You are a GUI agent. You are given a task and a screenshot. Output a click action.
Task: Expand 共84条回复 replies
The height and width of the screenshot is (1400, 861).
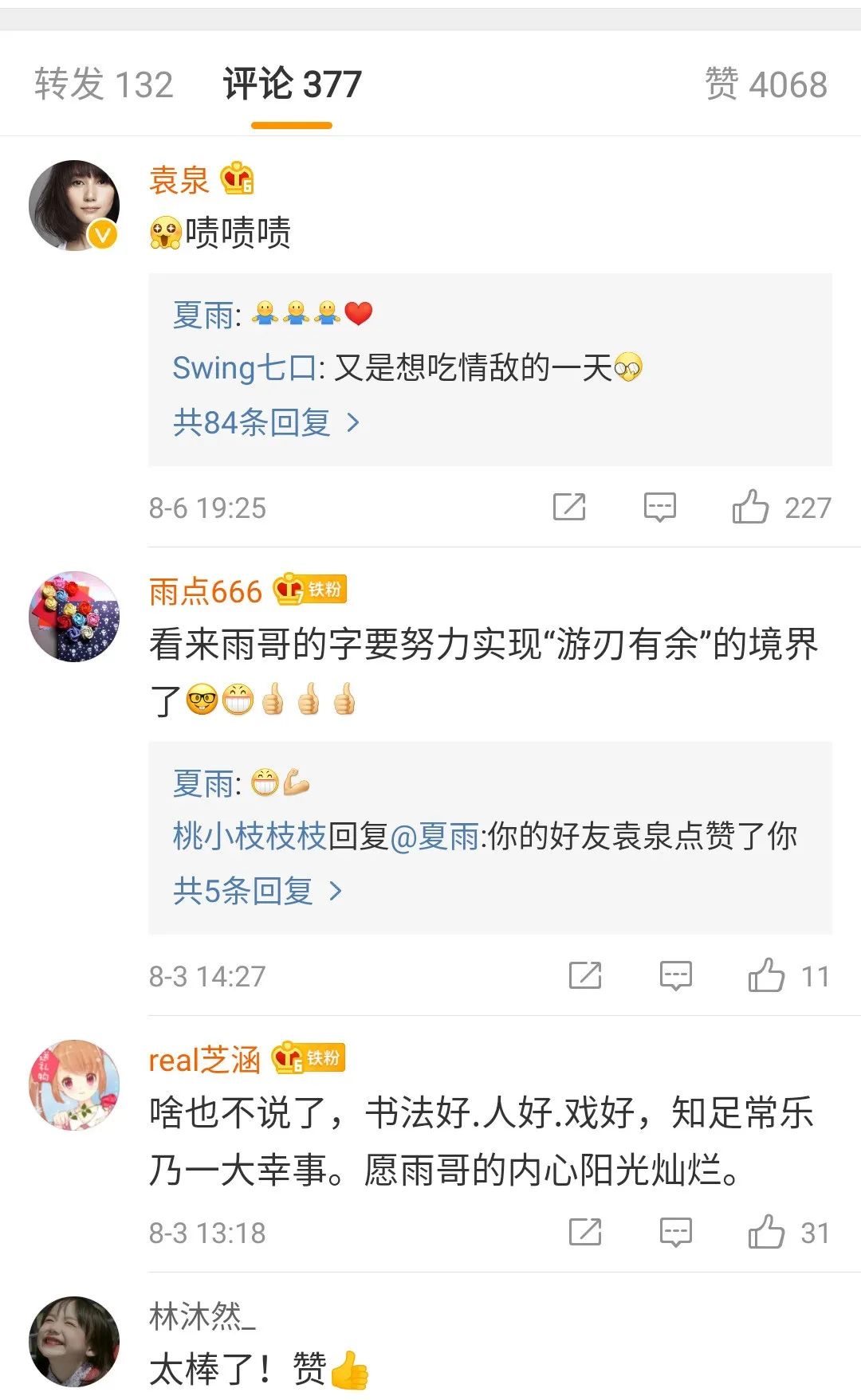266,422
